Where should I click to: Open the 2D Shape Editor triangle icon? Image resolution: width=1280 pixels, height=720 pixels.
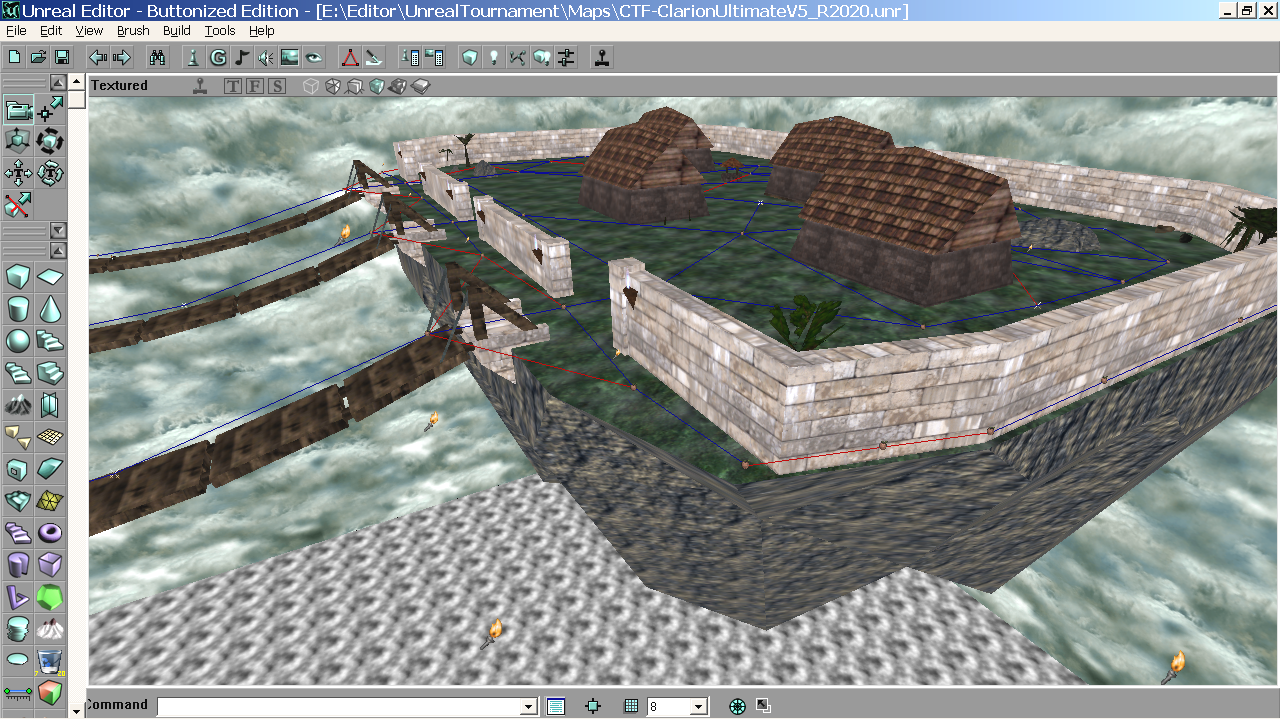pyautogui.click(x=349, y=57)
